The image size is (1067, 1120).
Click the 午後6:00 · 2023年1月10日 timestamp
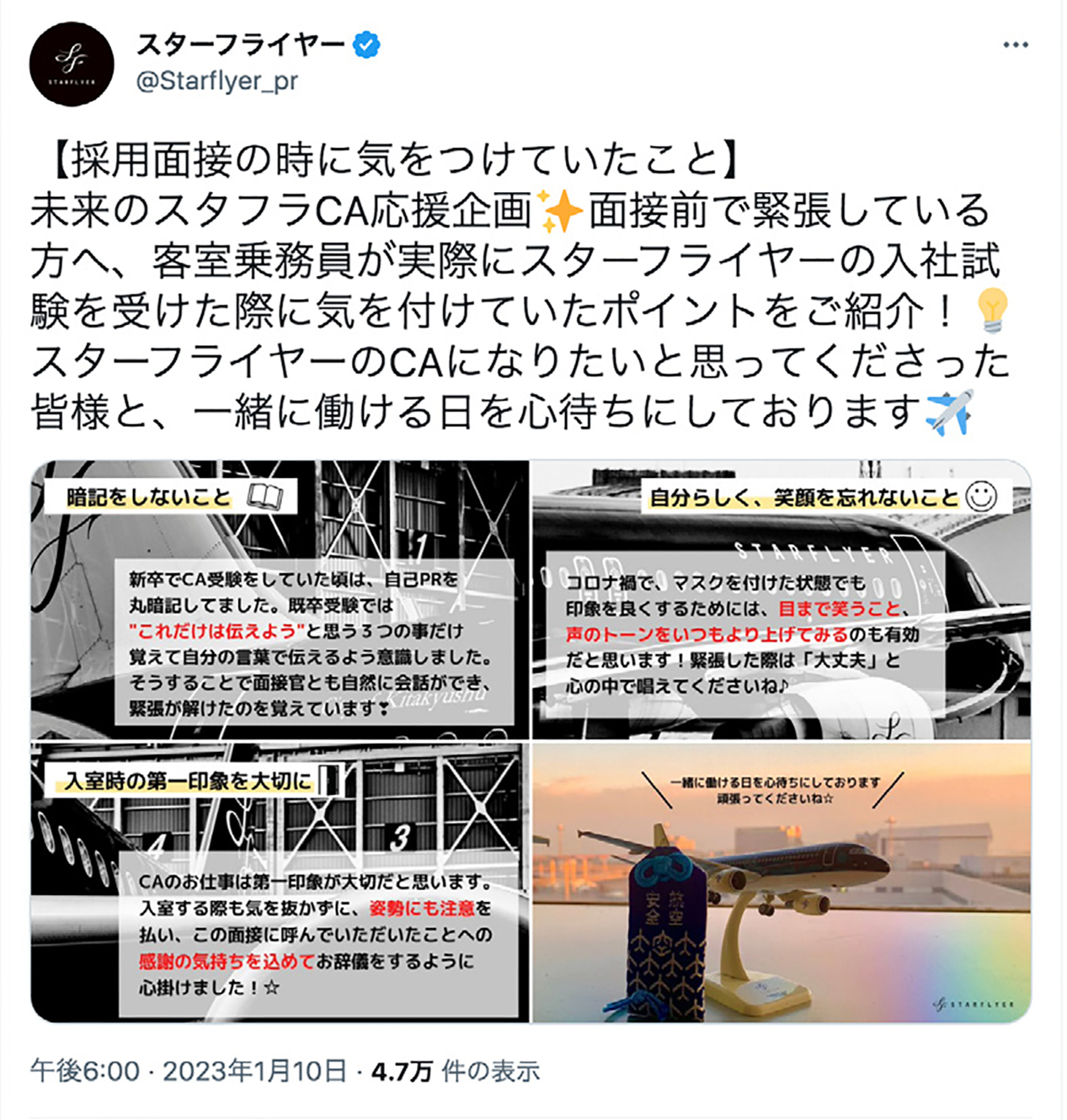click(189, 1071)
